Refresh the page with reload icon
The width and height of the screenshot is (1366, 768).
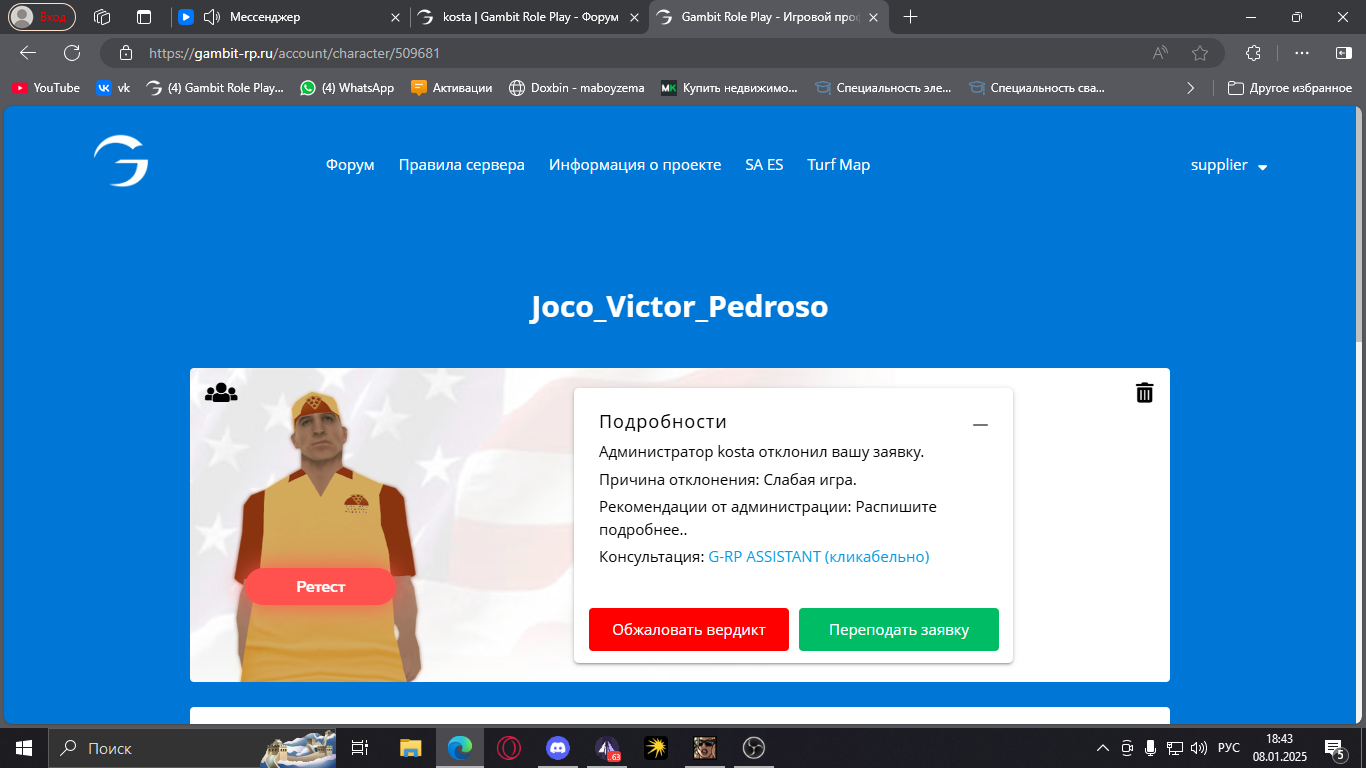[72, 53]
